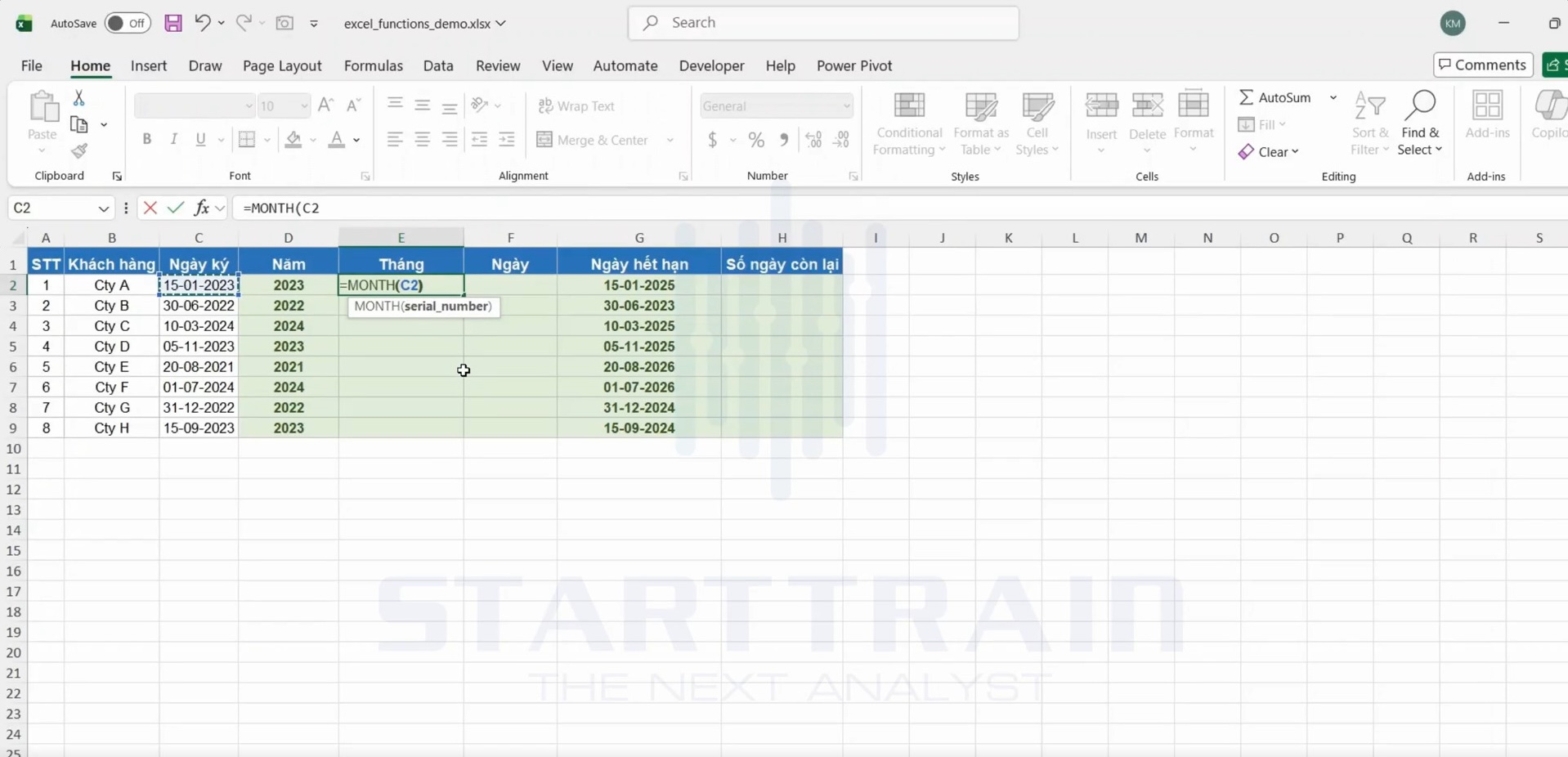The width and height of the screenshot is (1568, 757).
Task: Click the Borders icon
Action: pyautogui.click(x=247, y=140)
